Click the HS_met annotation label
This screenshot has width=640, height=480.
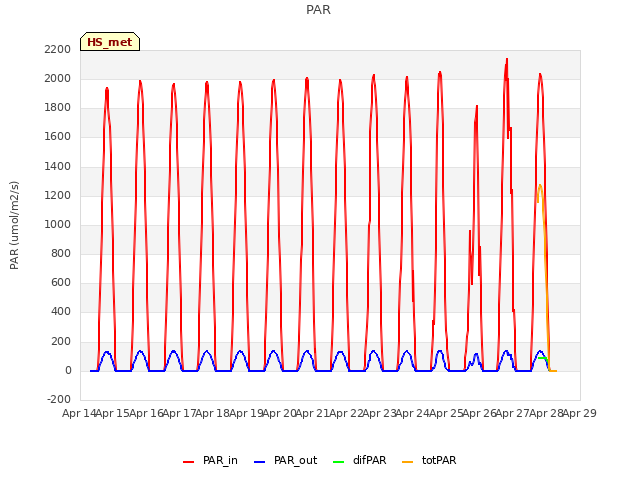point(110,42)
